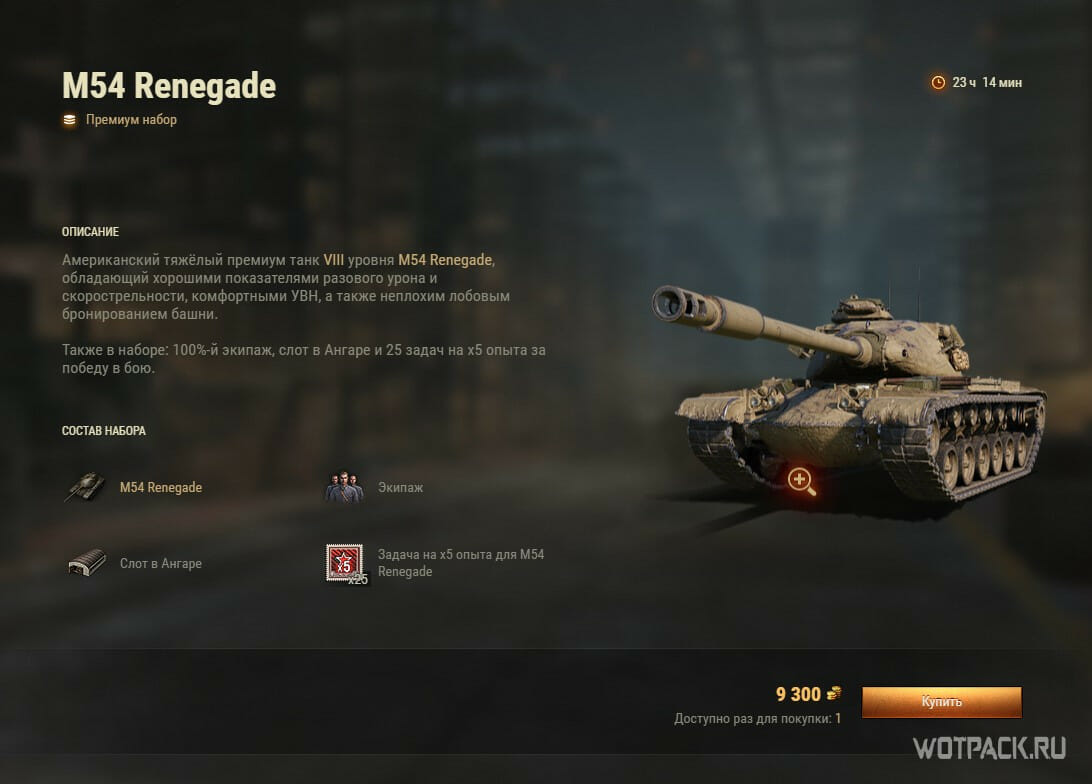Click the M54 Renegade page title
Viewport: 1092px width, 784px height.
coord(169,86)
